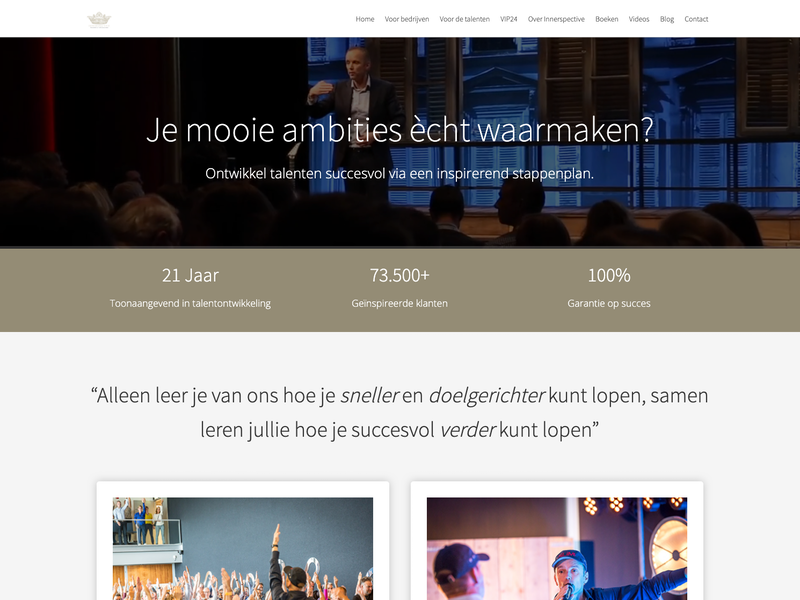Open the Videos page
The height and width of the screenshot is (600, 800).
639,19
